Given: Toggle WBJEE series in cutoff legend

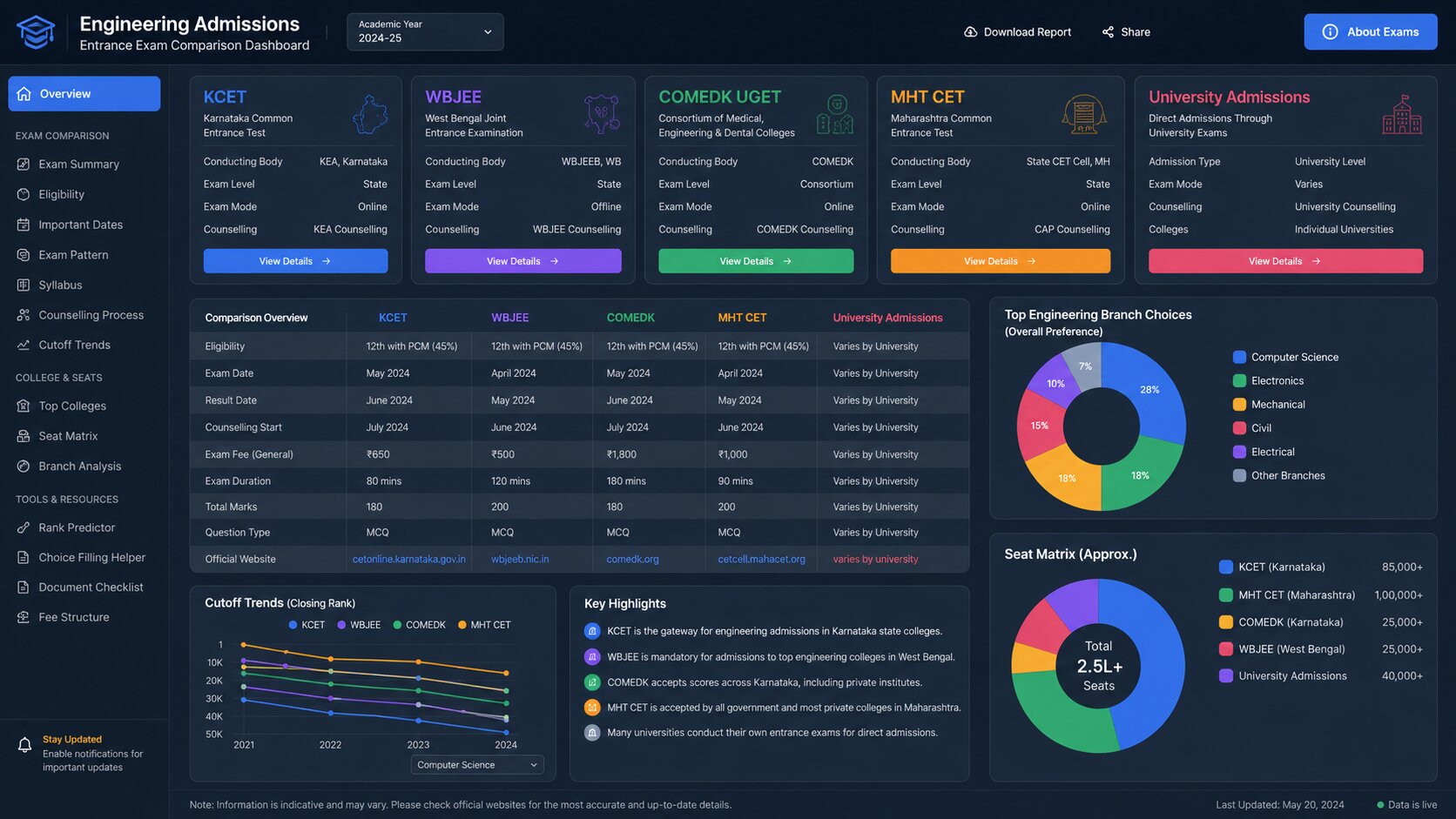Looking at the screenshot, I should tap(359, 625).
